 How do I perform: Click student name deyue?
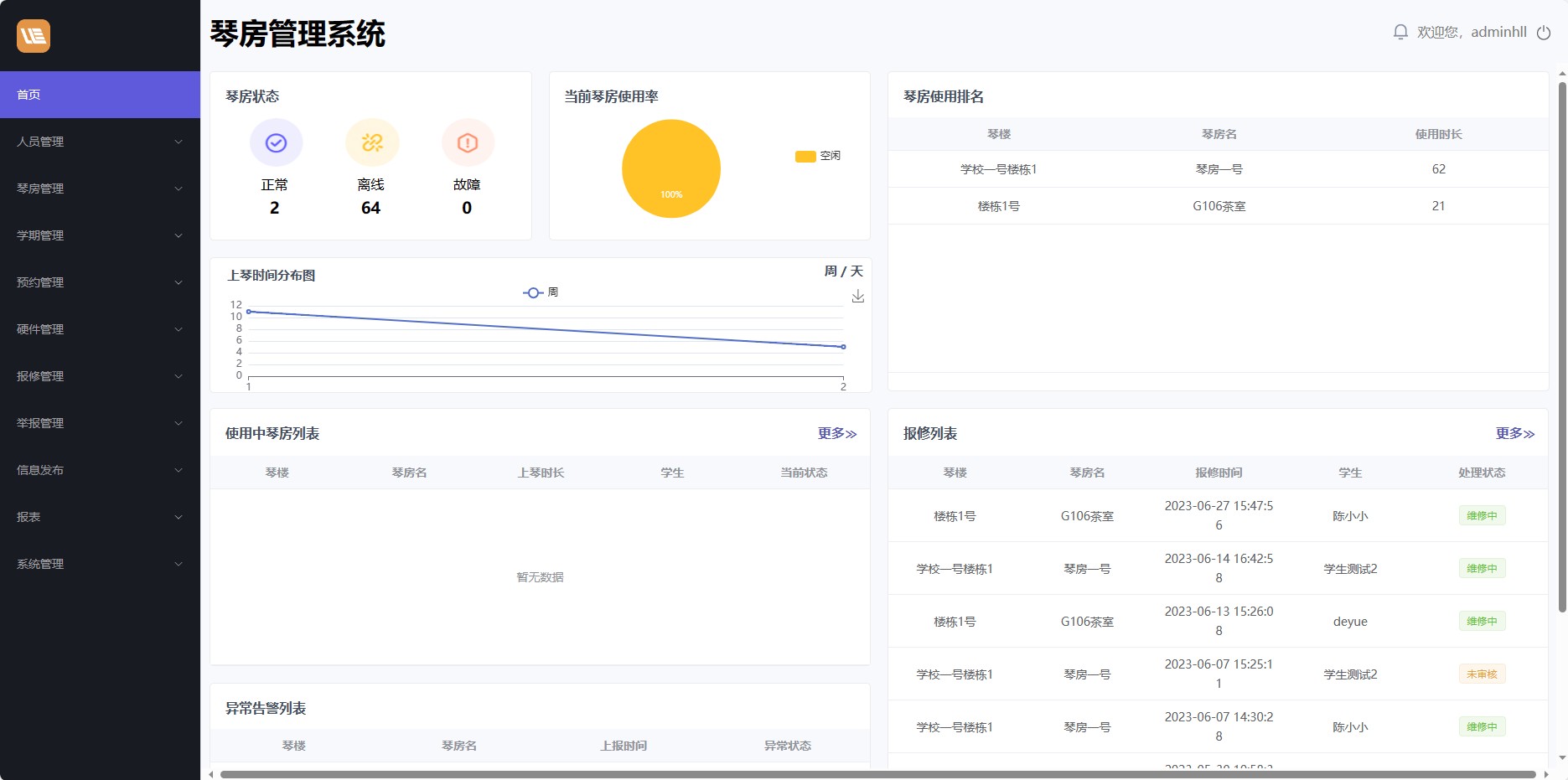[1350, 621]
